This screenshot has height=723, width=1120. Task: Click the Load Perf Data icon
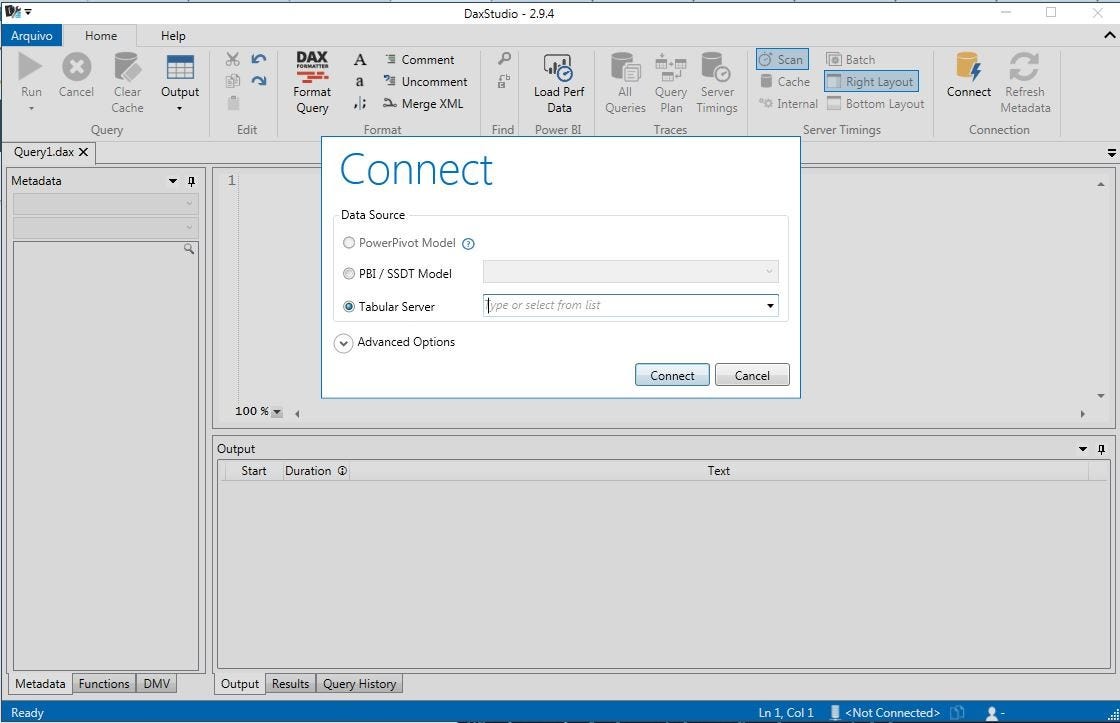coord(558,67)
